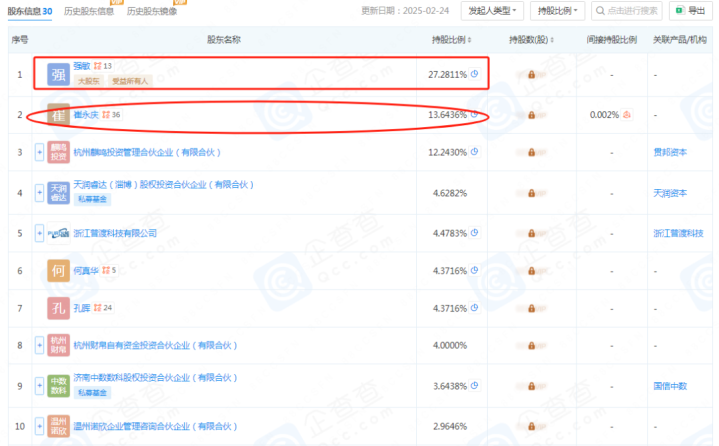The height and width of the screenshot is (446, 719).
Task: Open the 发起人类型 dropdown filter
Action: point(492,11)
